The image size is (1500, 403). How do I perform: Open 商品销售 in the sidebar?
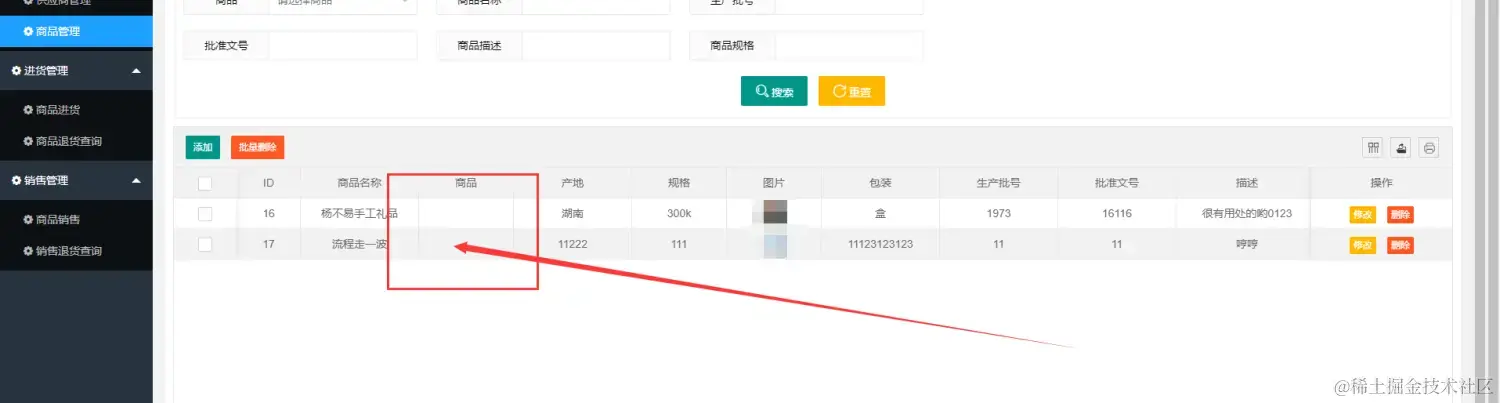pos(76,219)
